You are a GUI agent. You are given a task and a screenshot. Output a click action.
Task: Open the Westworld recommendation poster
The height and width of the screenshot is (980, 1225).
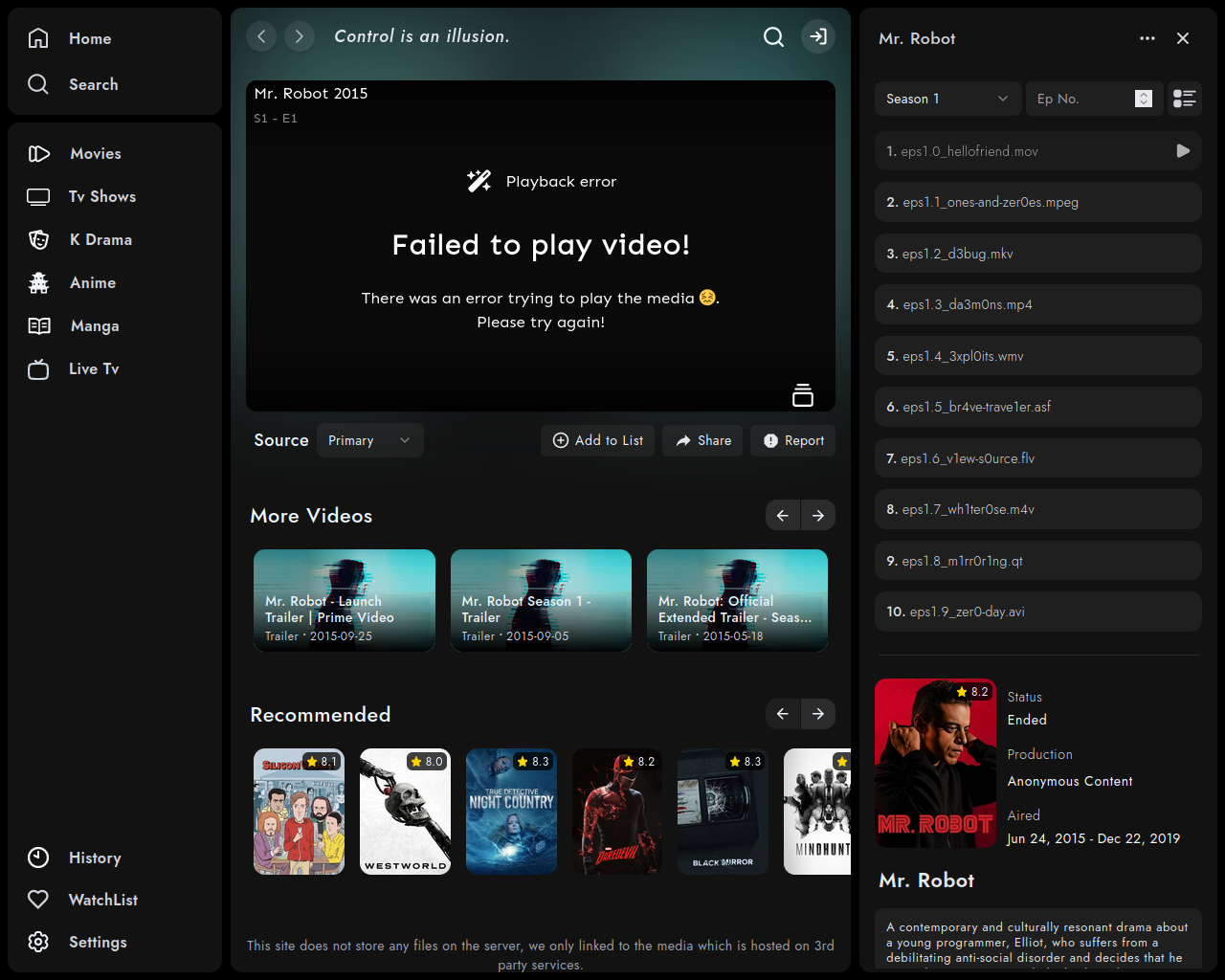point(405,812)
